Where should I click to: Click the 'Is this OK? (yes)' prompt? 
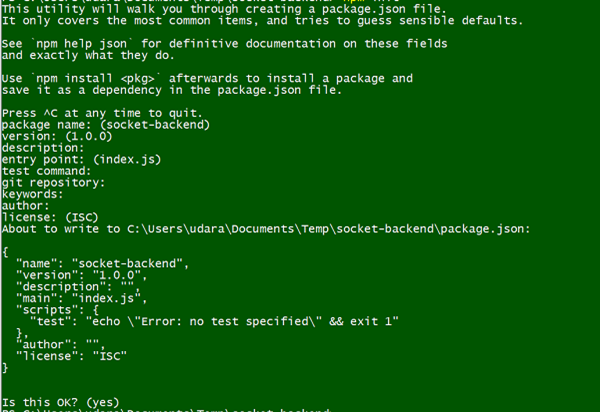click(60, 402)
